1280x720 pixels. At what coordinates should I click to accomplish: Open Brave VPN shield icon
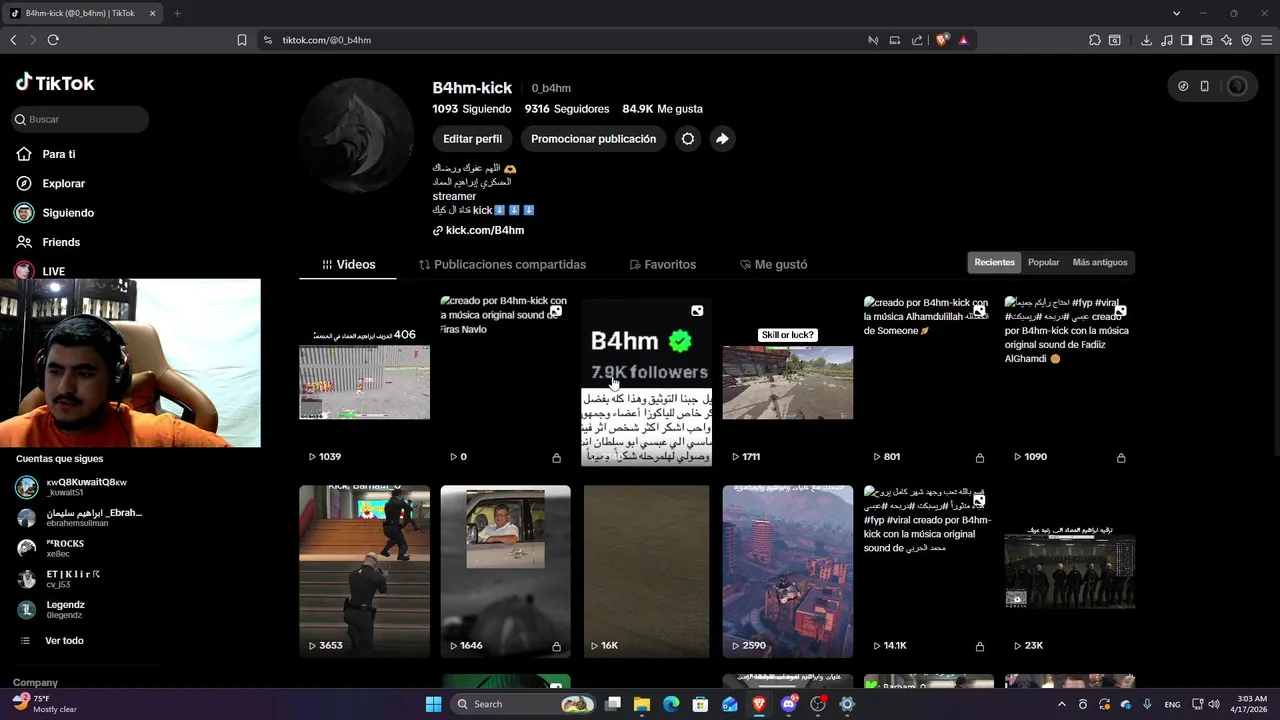pos(1246,40)
